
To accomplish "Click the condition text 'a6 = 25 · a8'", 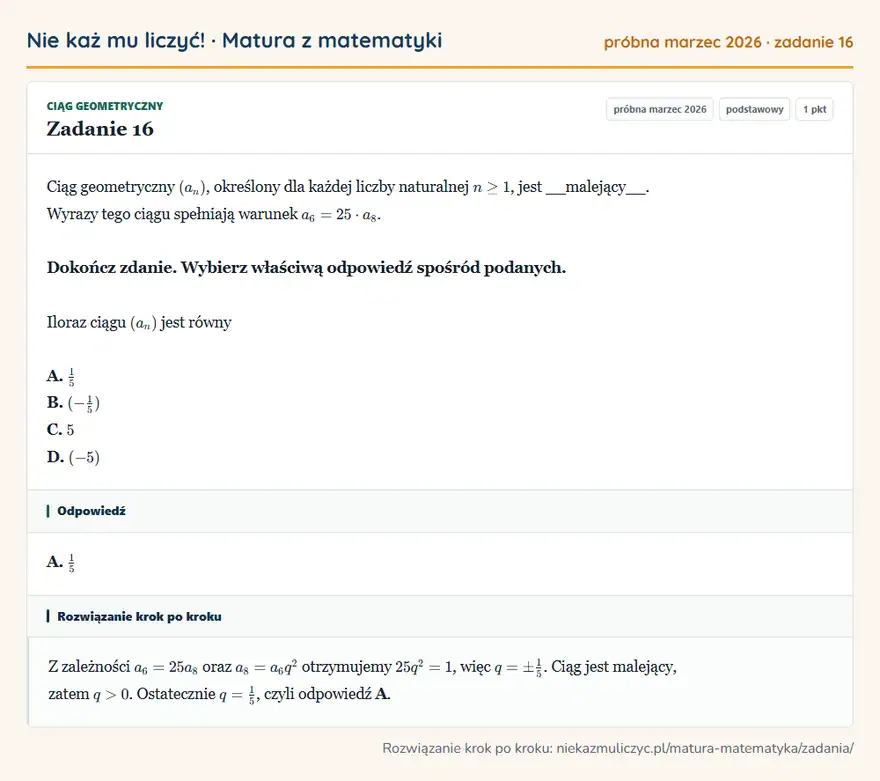I will (340, 215).
